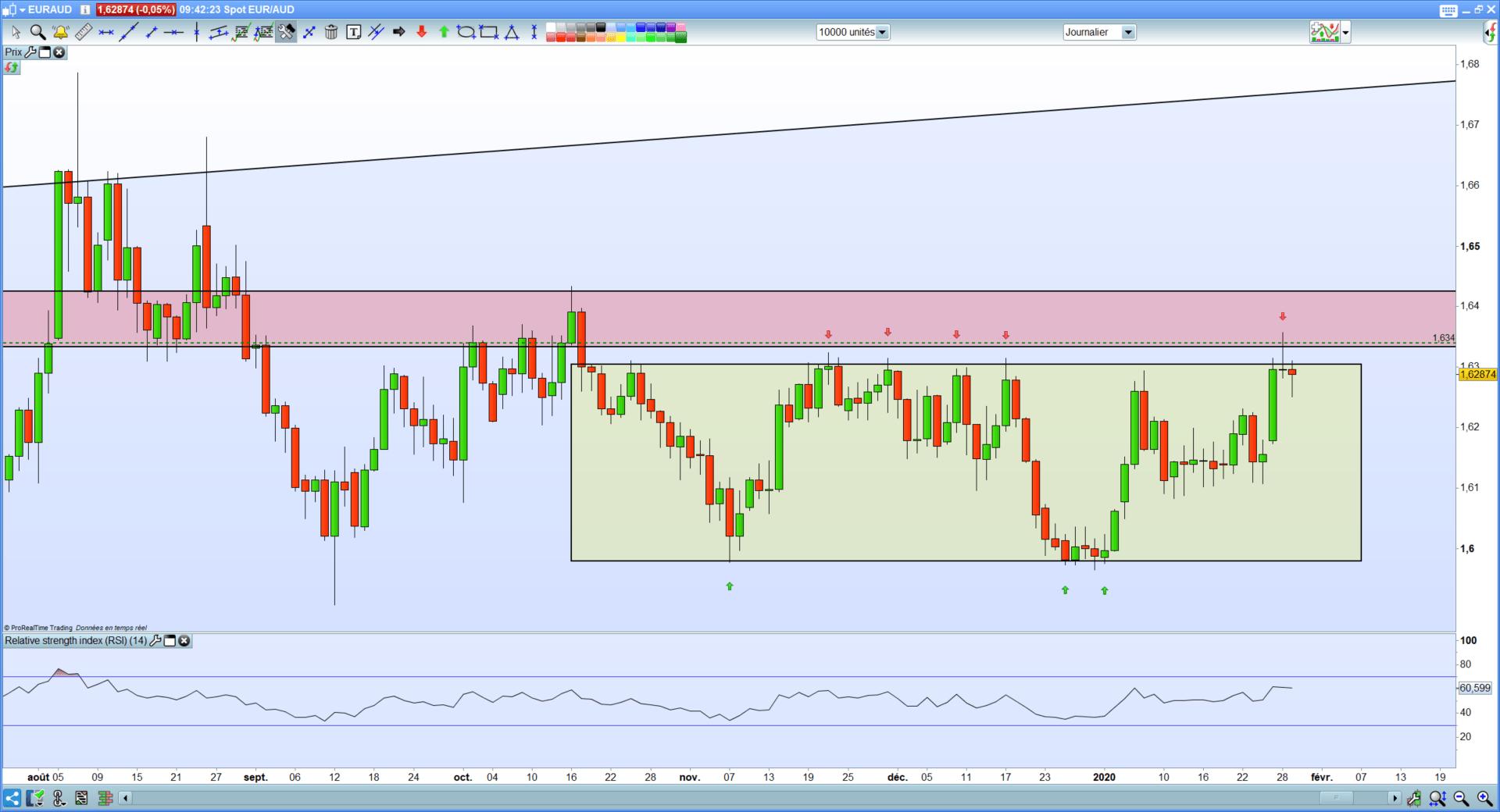This screenshot has height=812, width=1500.
Task: Select the text annotation tool
Action: [354, 32]
